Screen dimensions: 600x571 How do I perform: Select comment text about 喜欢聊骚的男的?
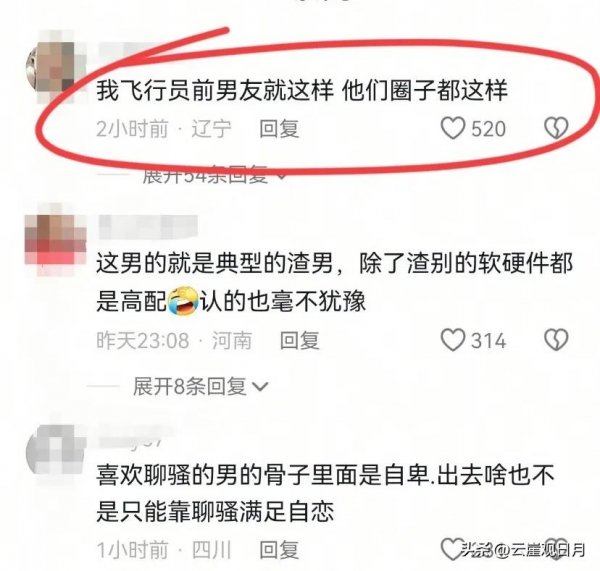click(x=325, y=493)
